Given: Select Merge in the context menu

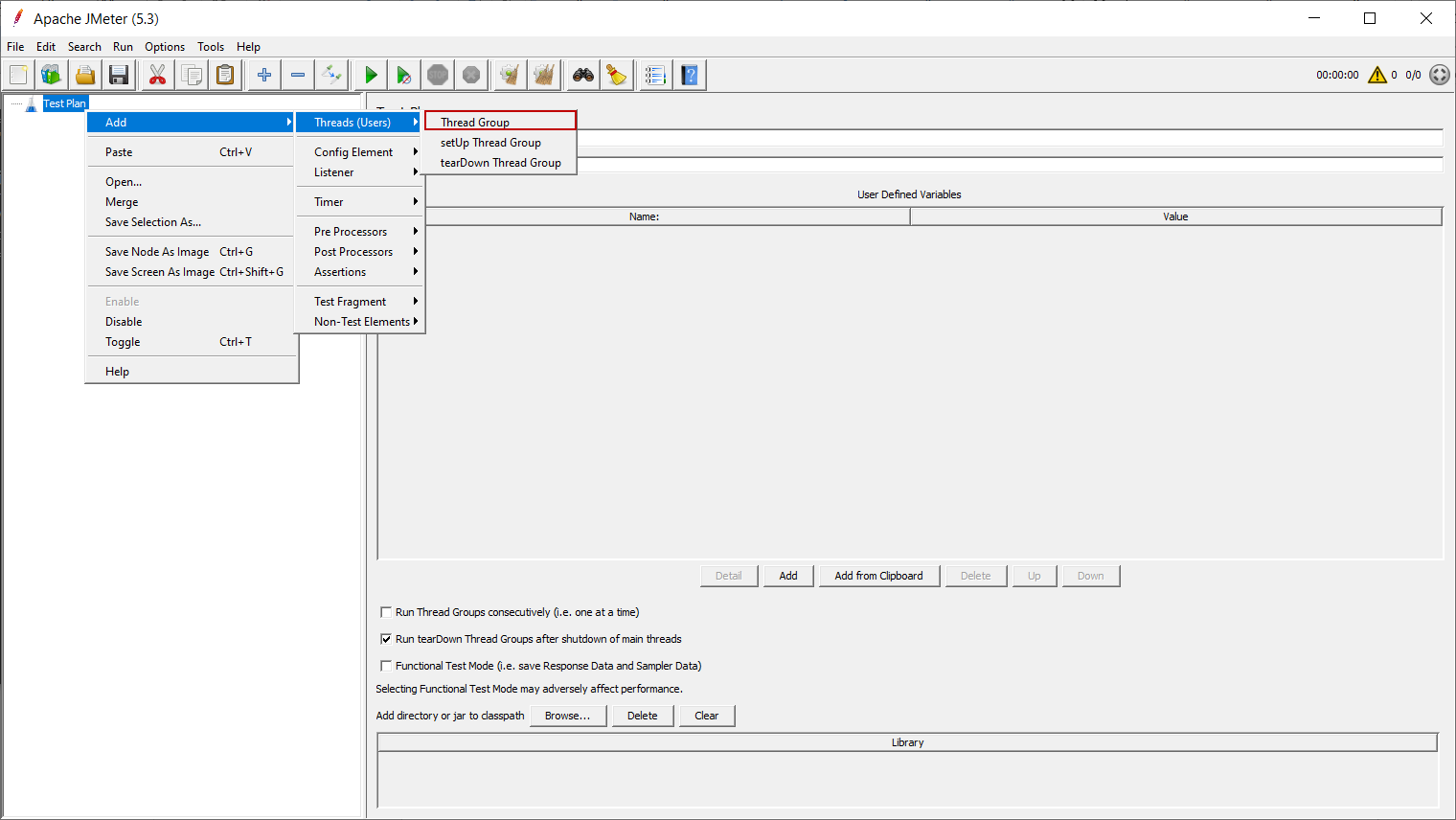Looking at the screenshot, I should 192,202.
